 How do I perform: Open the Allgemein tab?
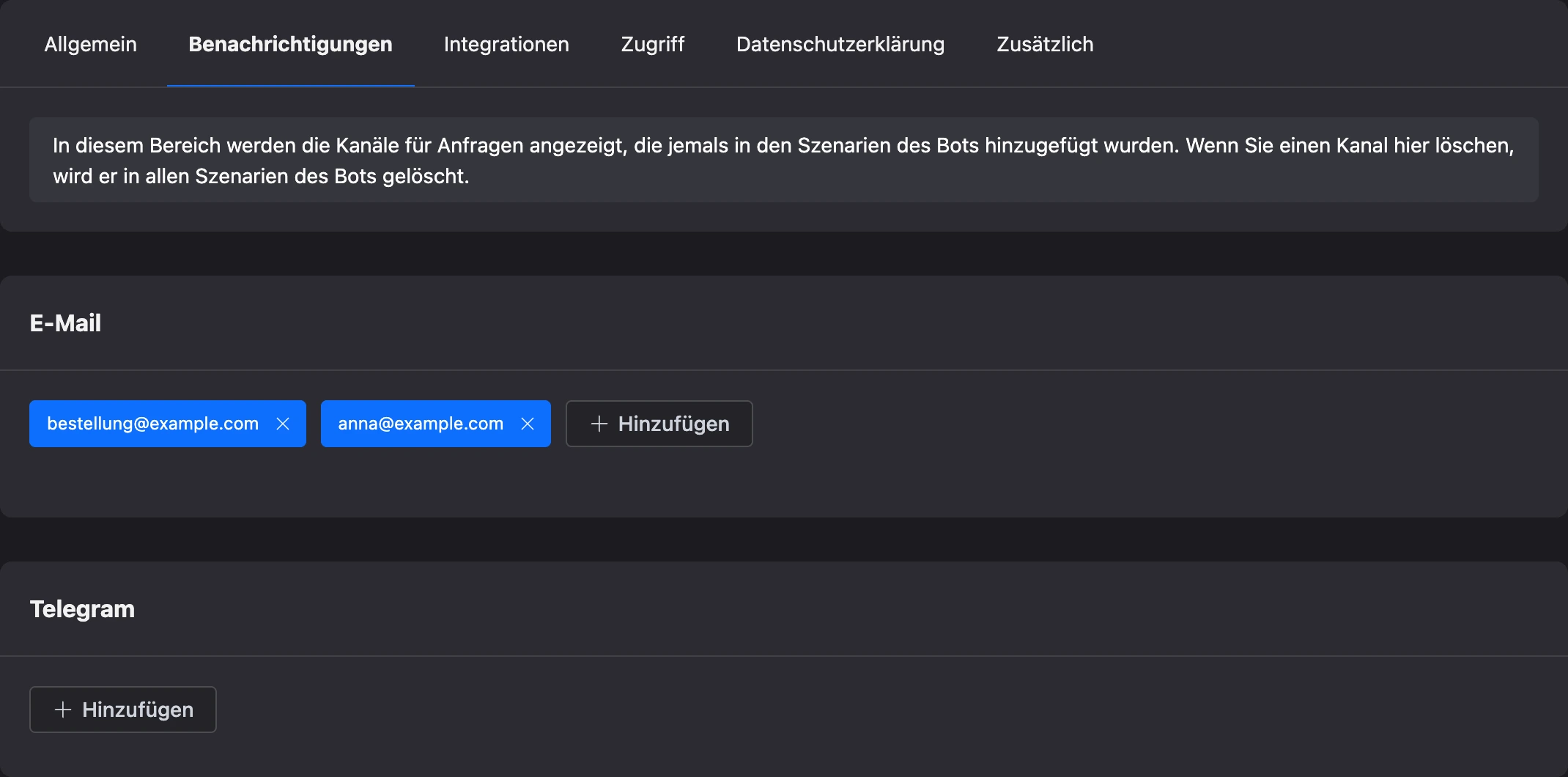pyautogui.click(x=90, y=44)
